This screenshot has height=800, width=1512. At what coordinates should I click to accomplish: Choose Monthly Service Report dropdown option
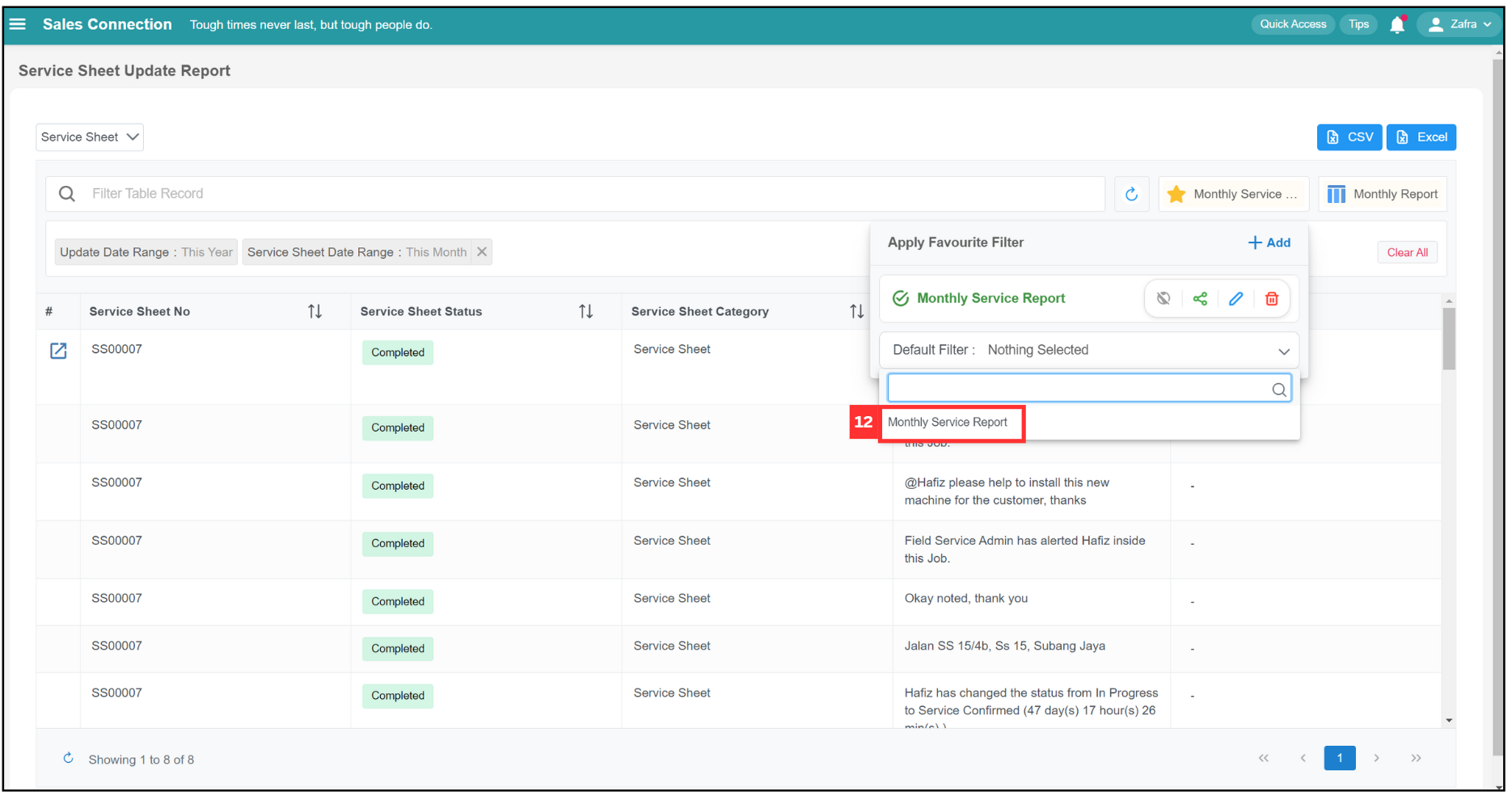pos(948,423)
